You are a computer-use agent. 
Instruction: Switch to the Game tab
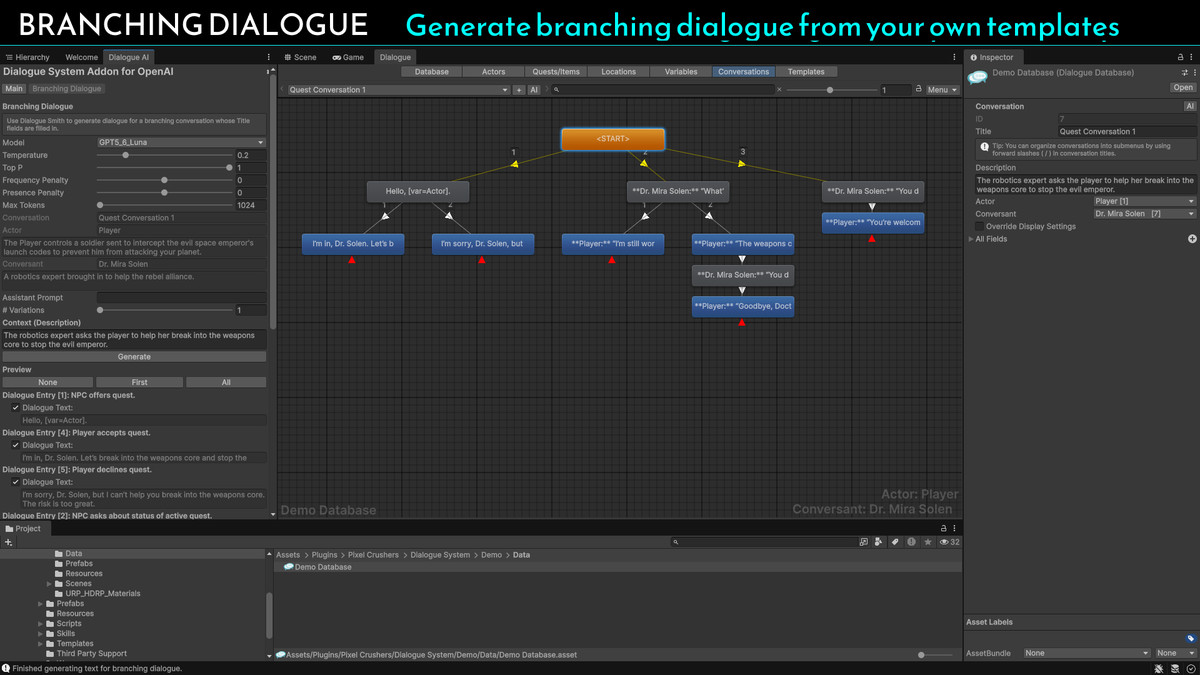click(x=348, y=58)
